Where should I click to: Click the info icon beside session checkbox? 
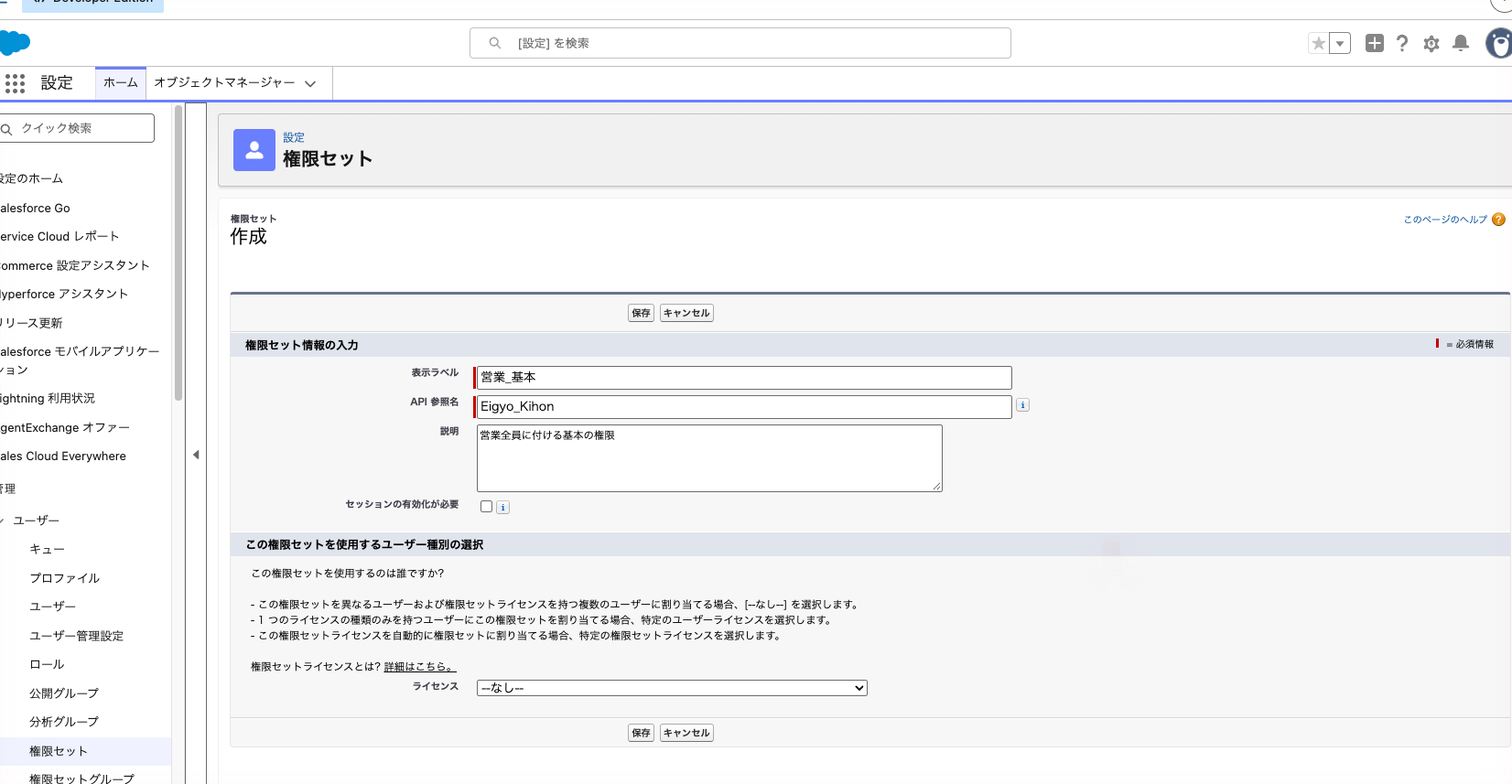(503, 508)
